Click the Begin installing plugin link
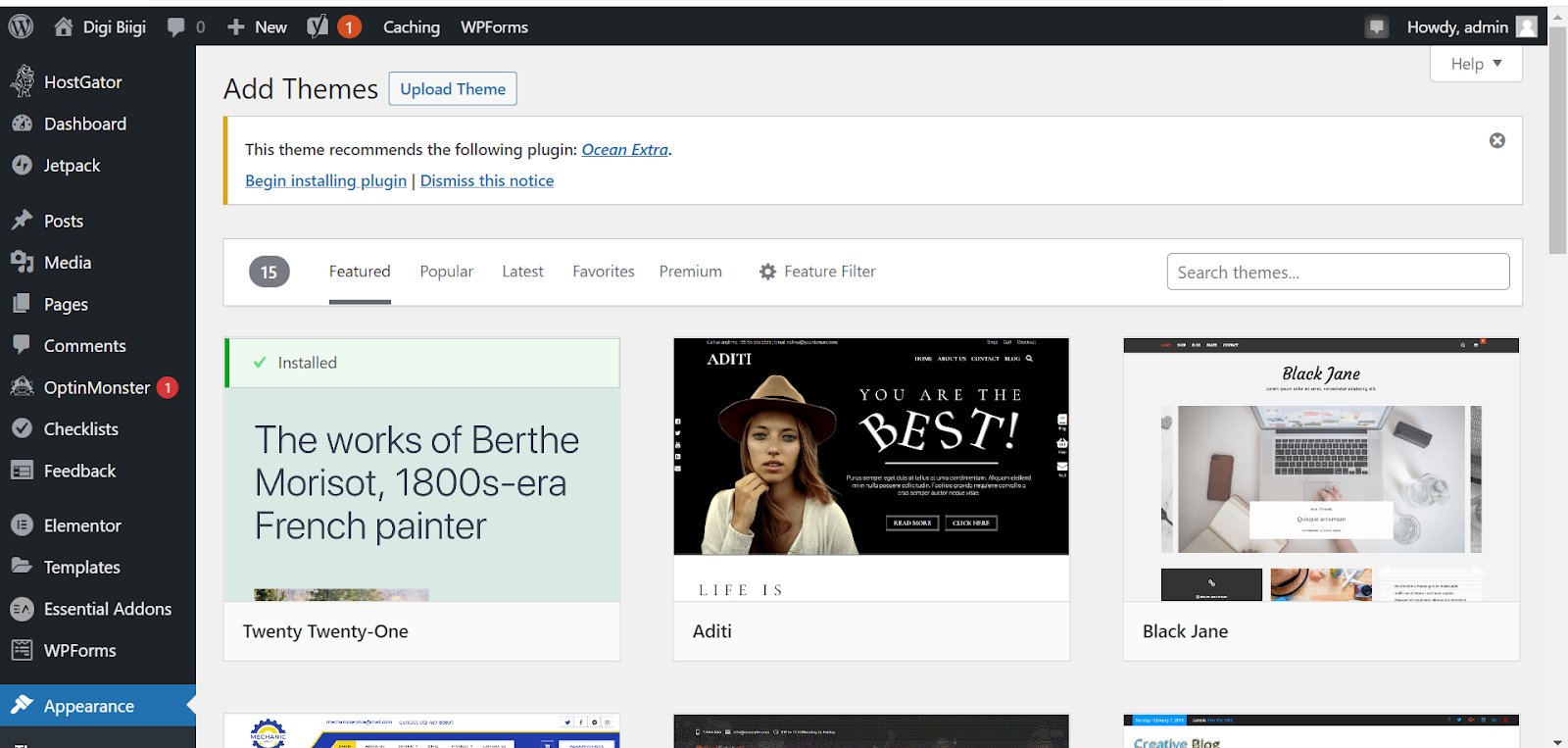1568x748 pixels. click(325, 180)
